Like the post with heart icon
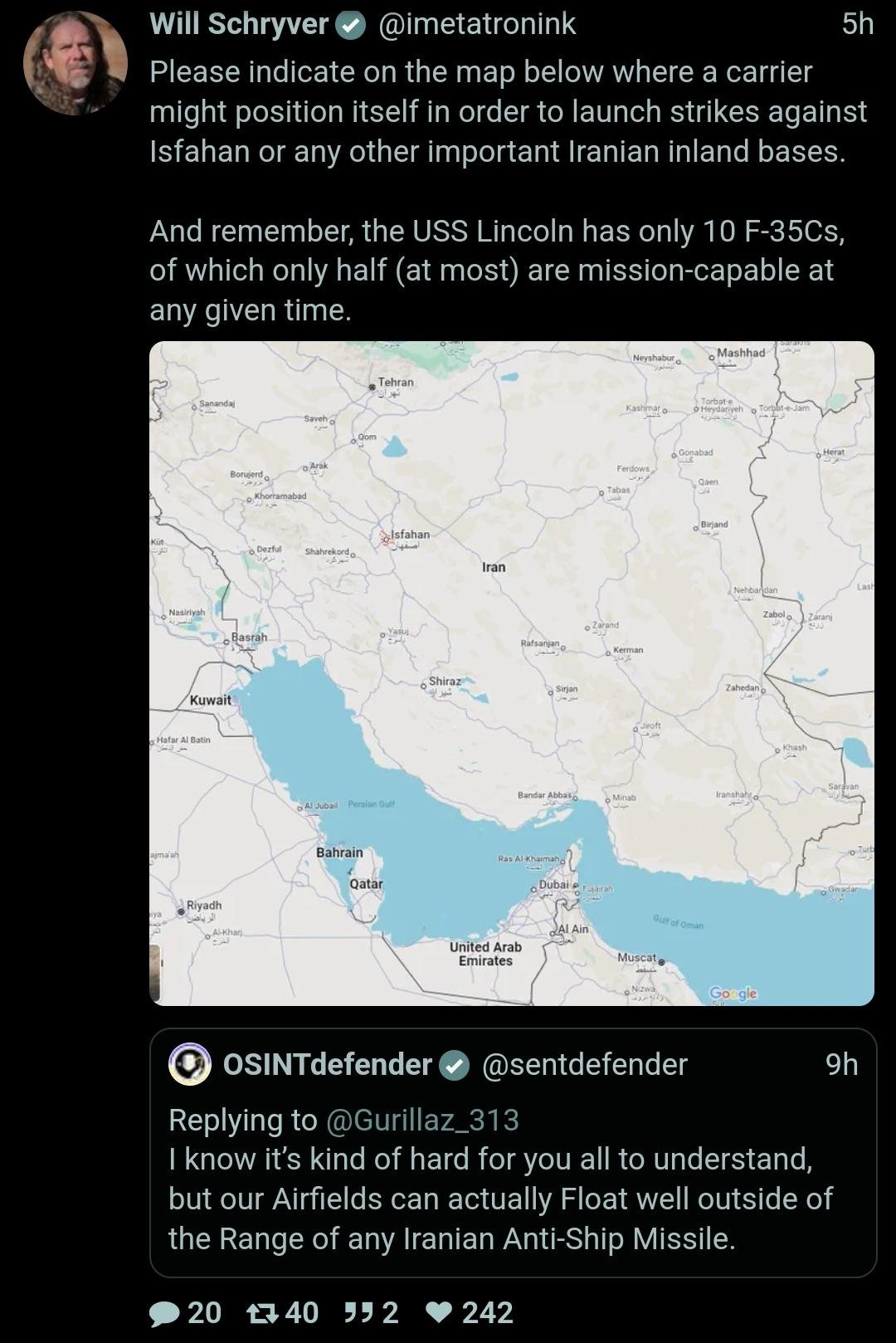896x1343 pixels. click(438, 1313)
